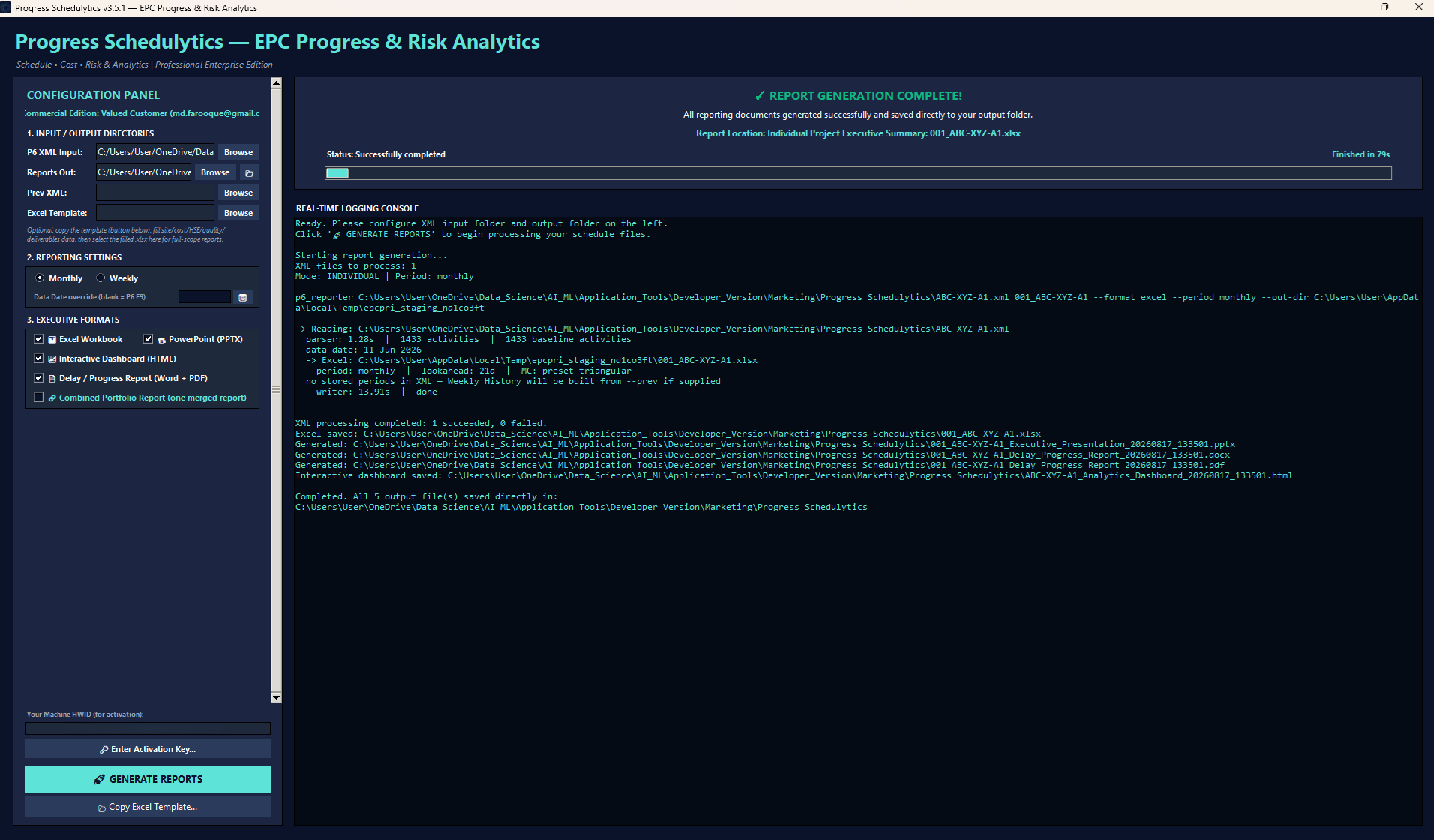Click into the P6 XML Input path field
Viewport: 1434px width, 840px height.
pos(155,152)
